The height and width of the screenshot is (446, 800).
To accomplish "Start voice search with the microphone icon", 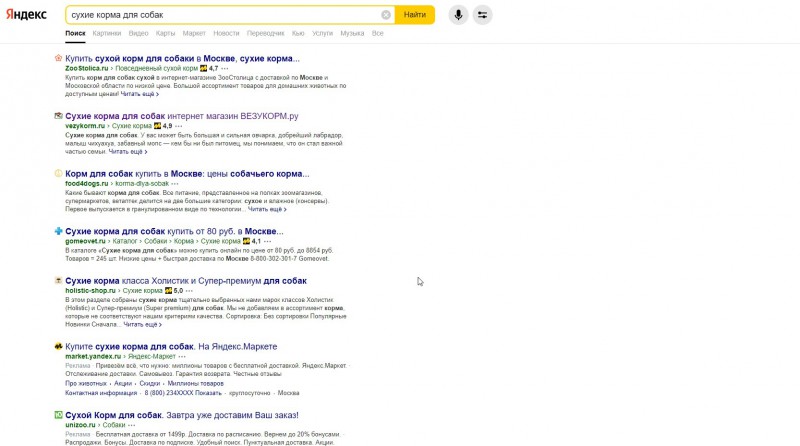I will click(x=458, y=15).
